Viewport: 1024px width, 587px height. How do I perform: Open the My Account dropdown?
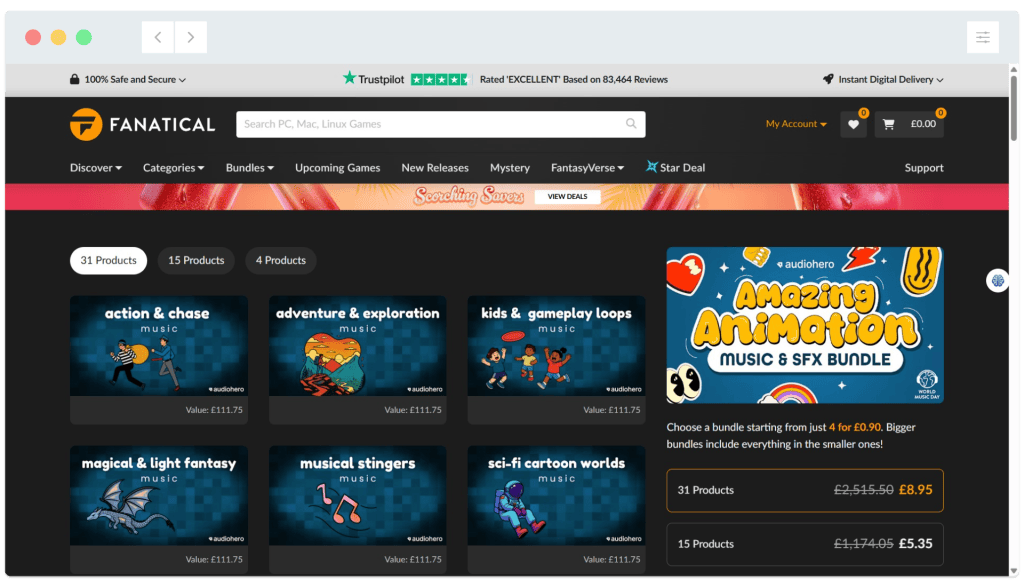click(x=796, y=124)
